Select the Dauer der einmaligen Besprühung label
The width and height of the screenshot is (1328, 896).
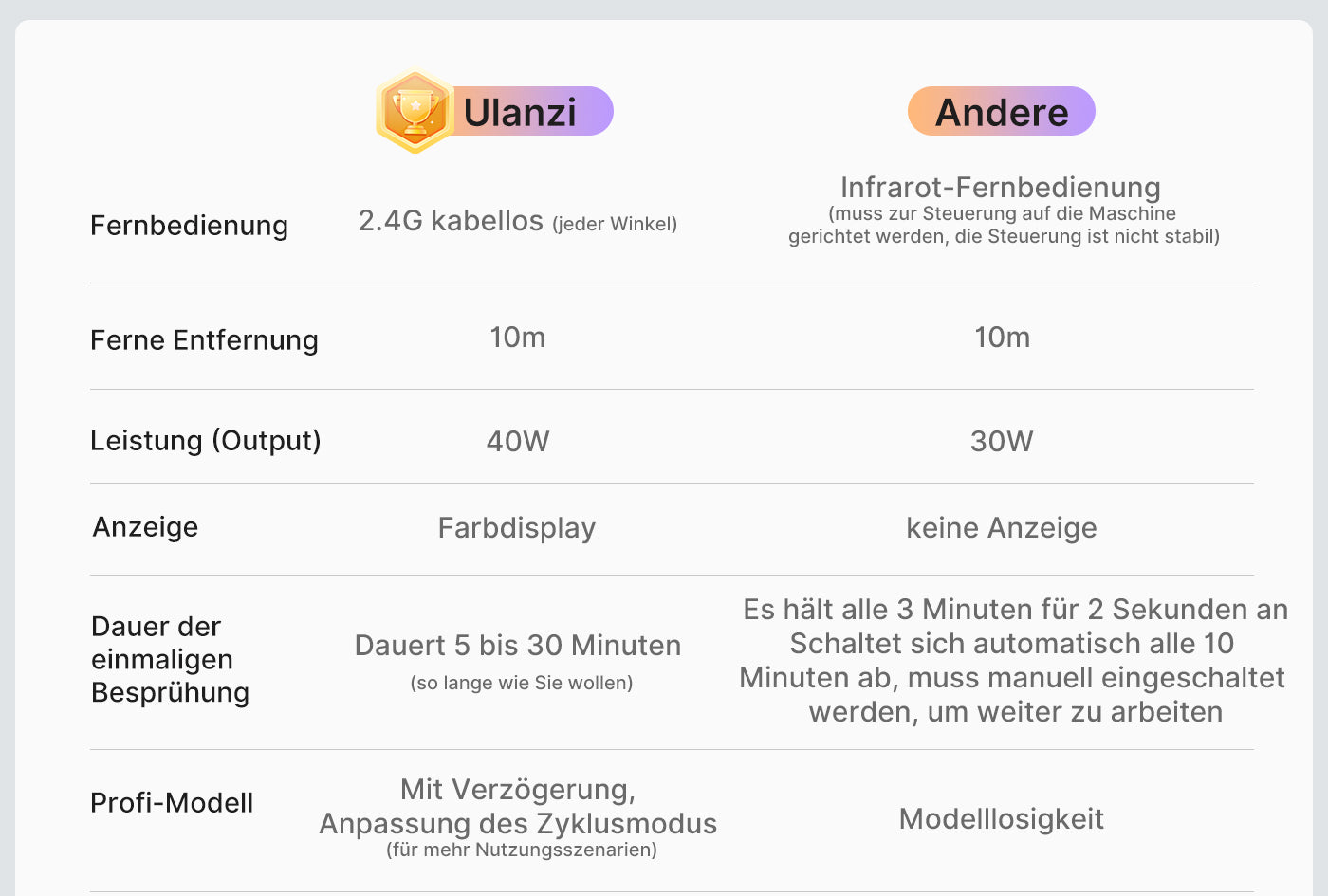[170, 659]
